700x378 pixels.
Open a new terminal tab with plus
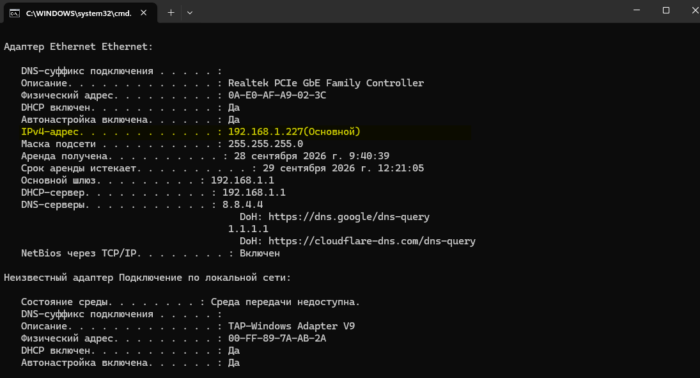point(171,13)
